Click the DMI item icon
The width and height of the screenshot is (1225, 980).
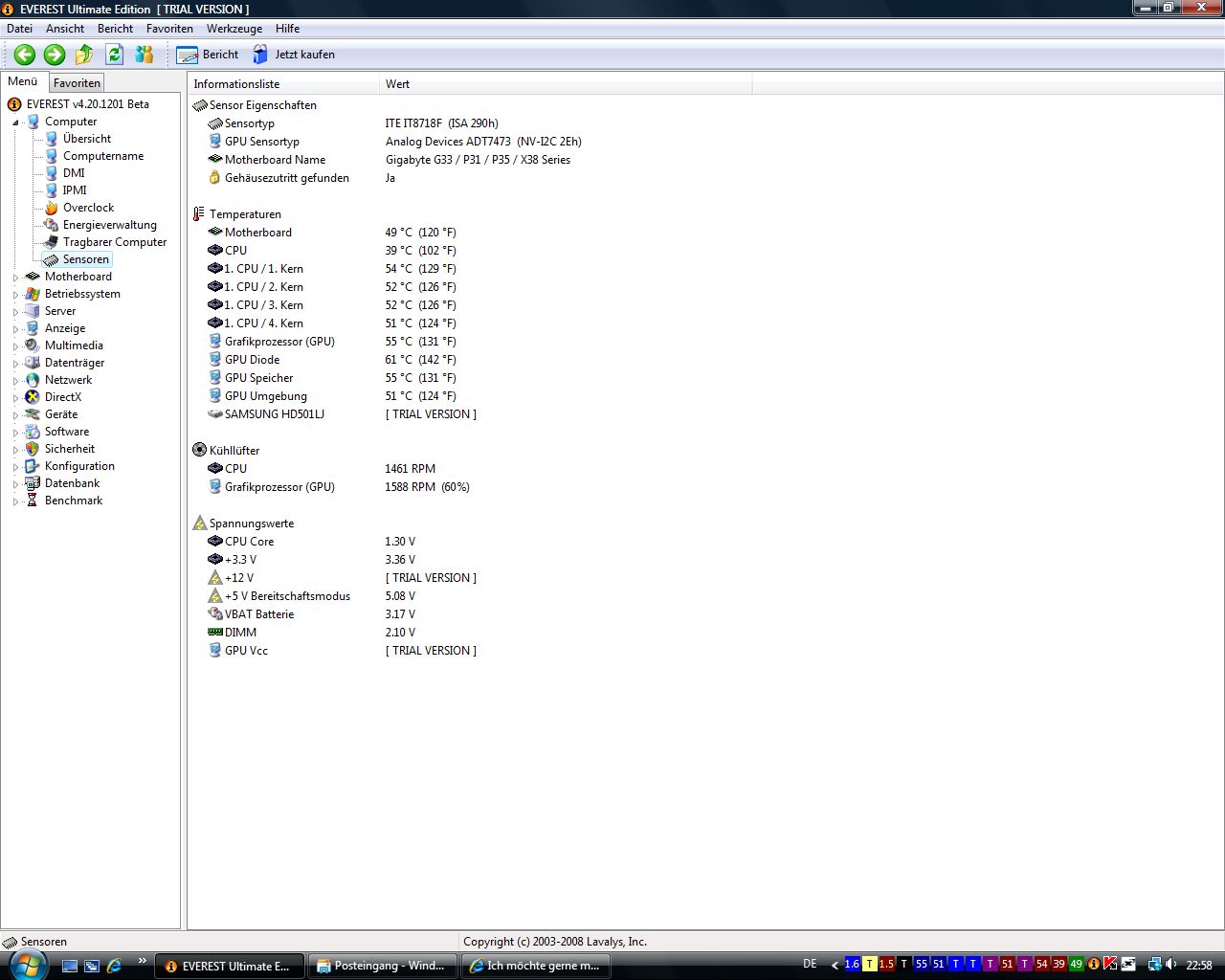click(52, 173)
